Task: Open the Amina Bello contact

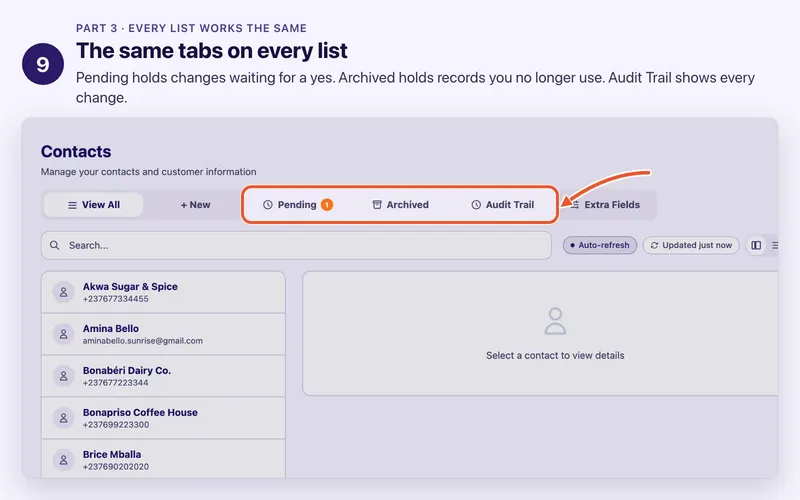Action: pyautogui.click(x=163, y=334)
